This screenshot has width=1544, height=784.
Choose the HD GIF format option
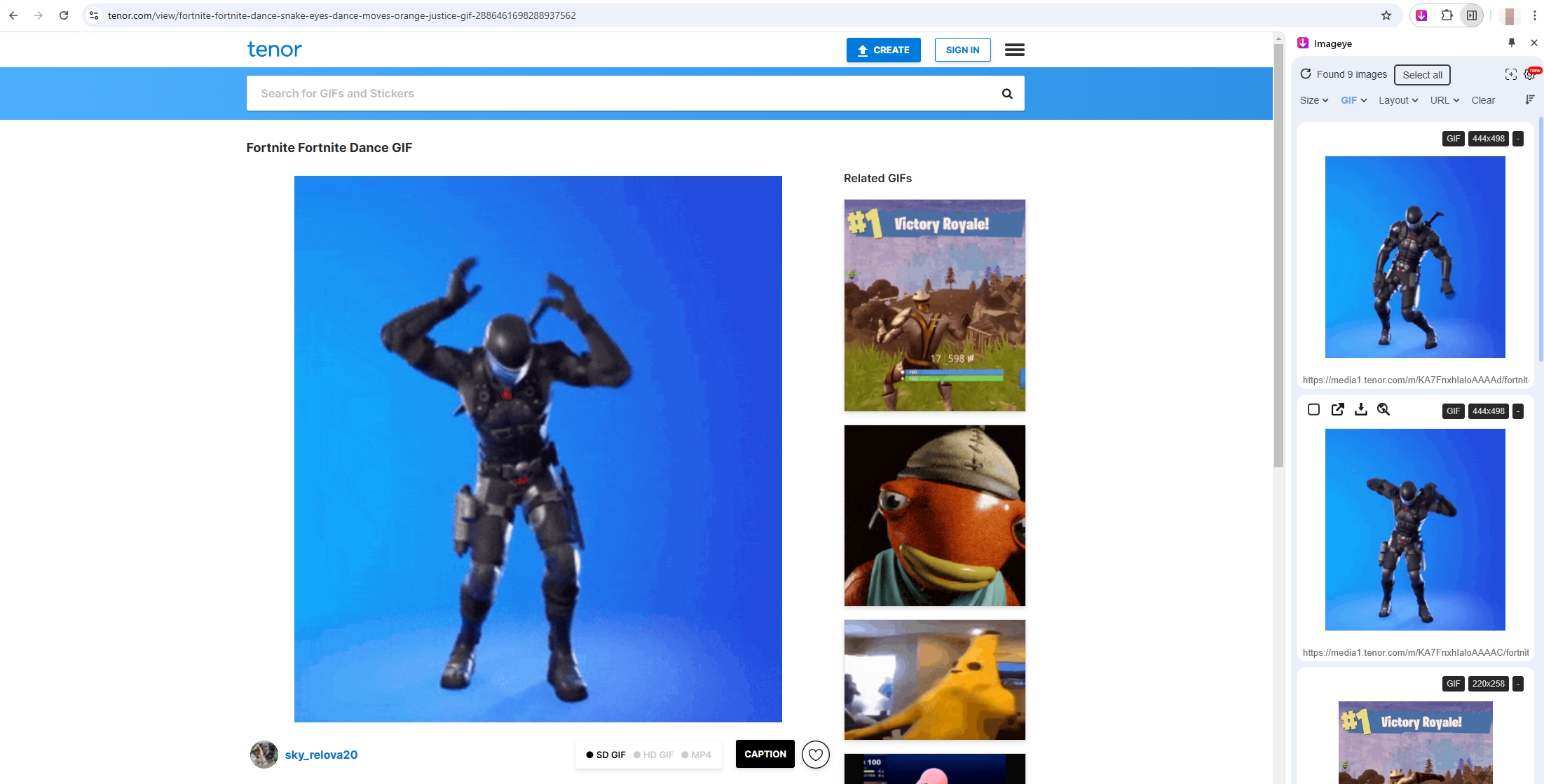click(653, 755)
